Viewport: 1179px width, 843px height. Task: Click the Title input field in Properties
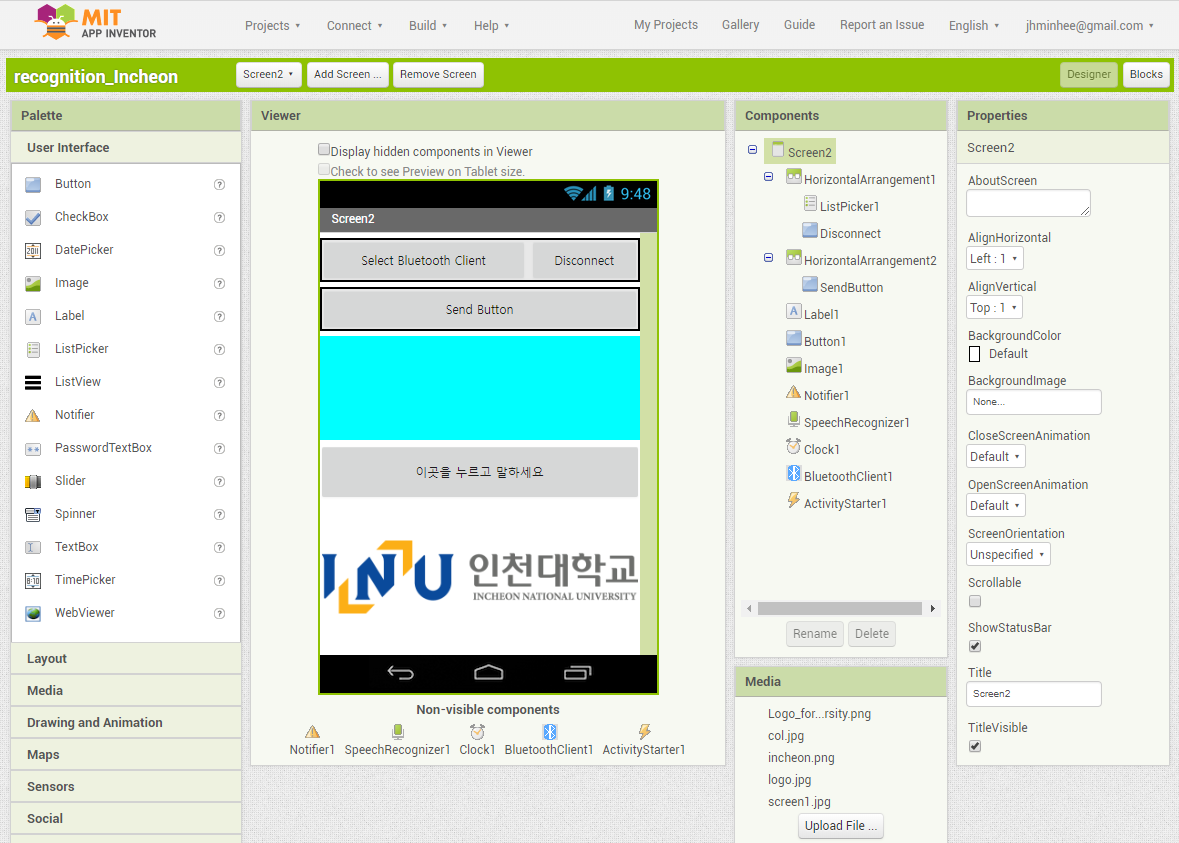click(x=1033, y=693)
